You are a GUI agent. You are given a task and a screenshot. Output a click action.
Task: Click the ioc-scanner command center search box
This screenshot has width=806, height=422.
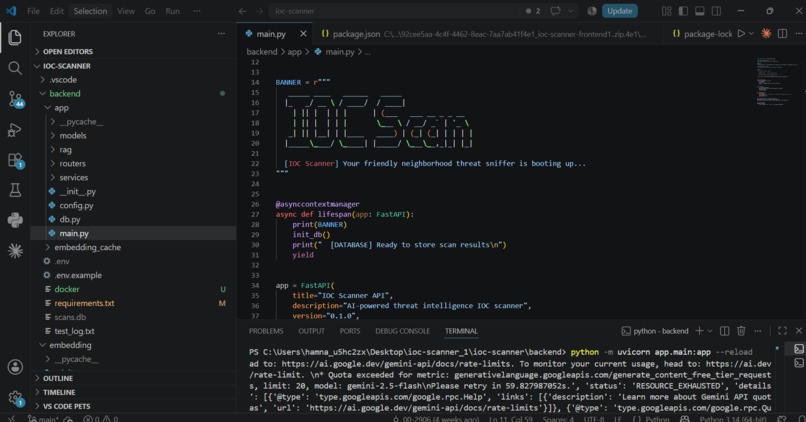406,11
